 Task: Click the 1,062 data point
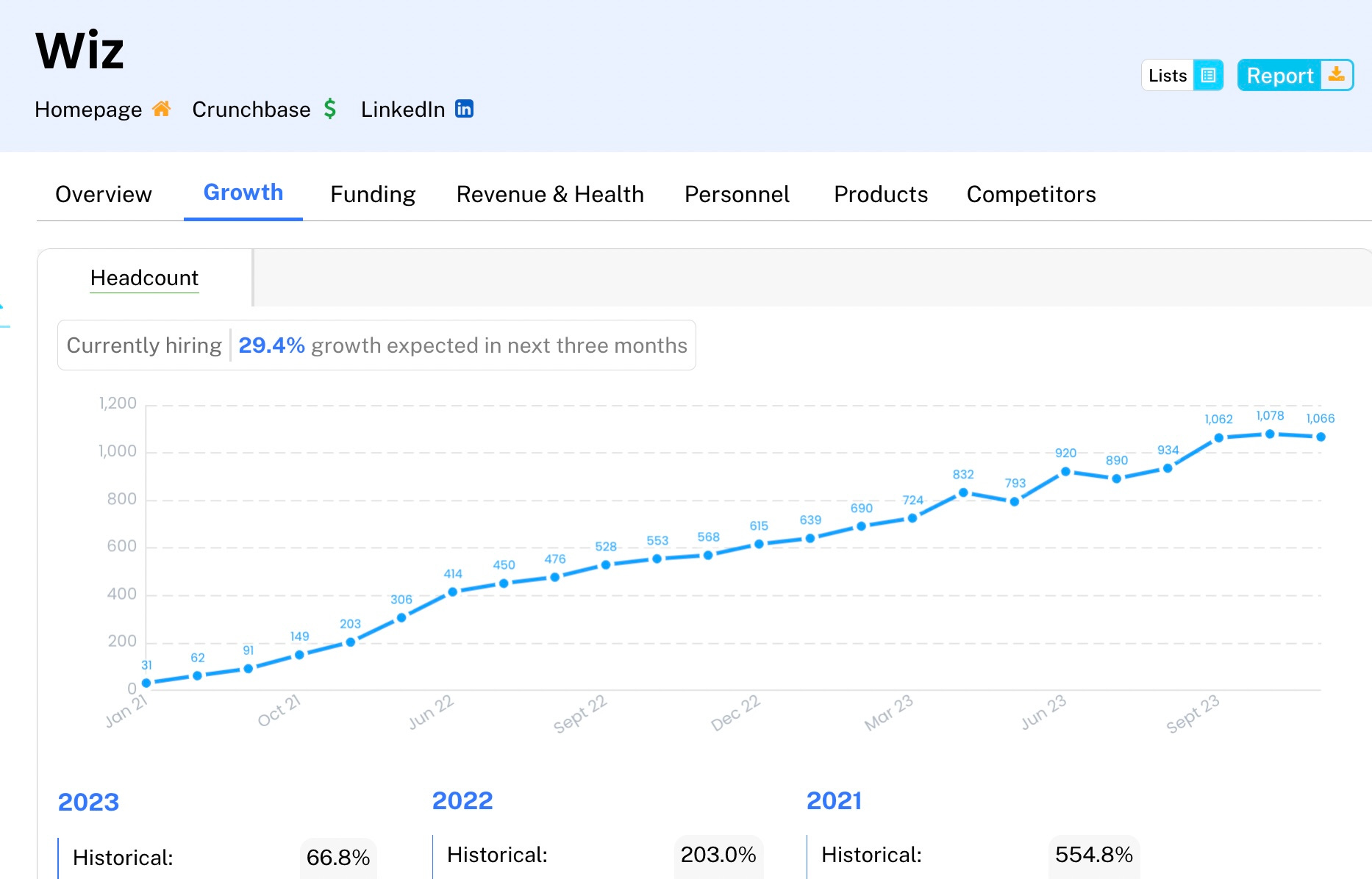(1218, 438)
